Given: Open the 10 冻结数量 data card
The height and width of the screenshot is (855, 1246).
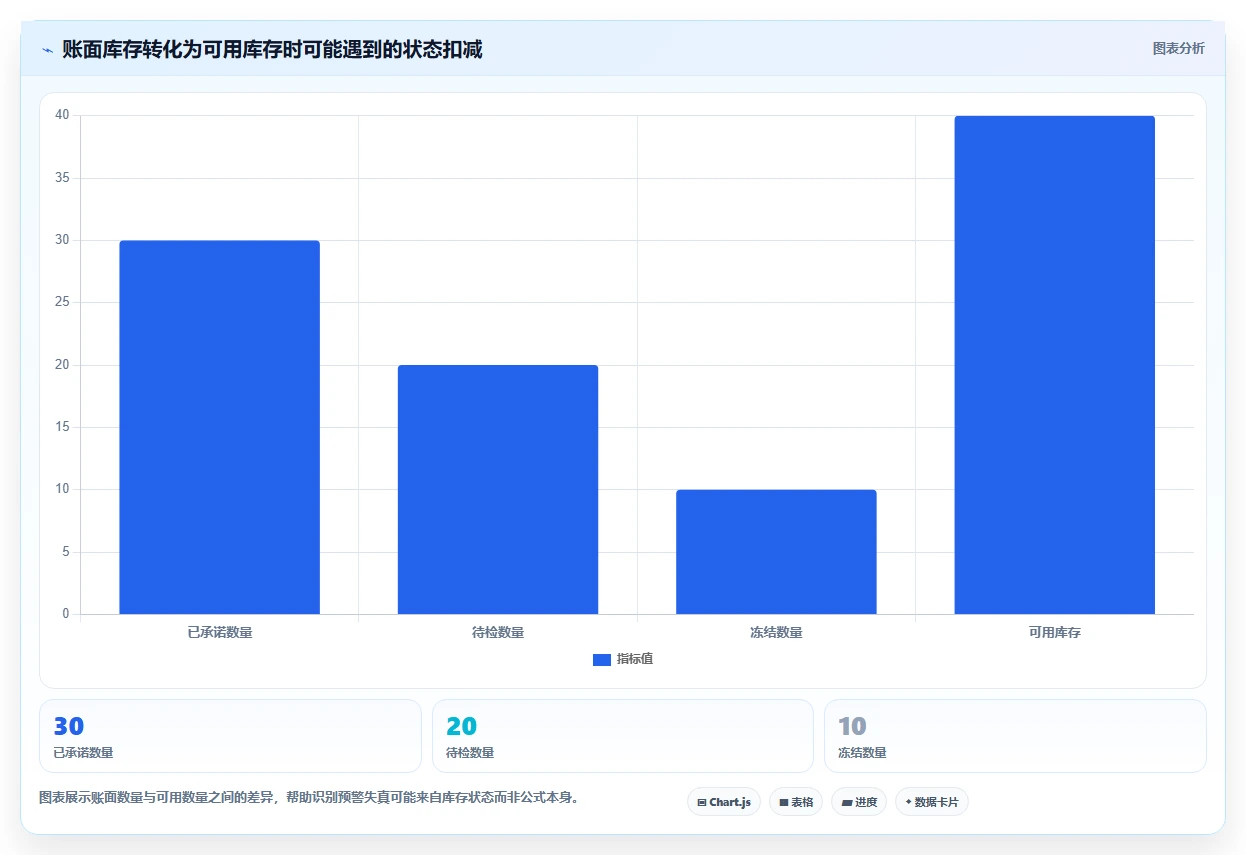Looking at the screenshot, I should 1015,736.
